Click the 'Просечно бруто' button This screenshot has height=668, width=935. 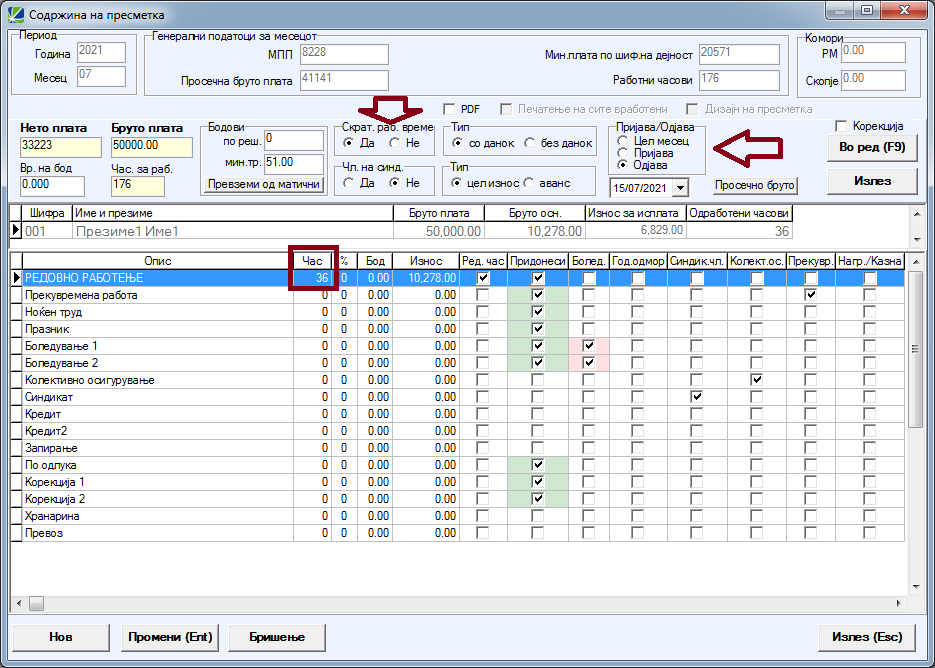[x=755, y=185]
